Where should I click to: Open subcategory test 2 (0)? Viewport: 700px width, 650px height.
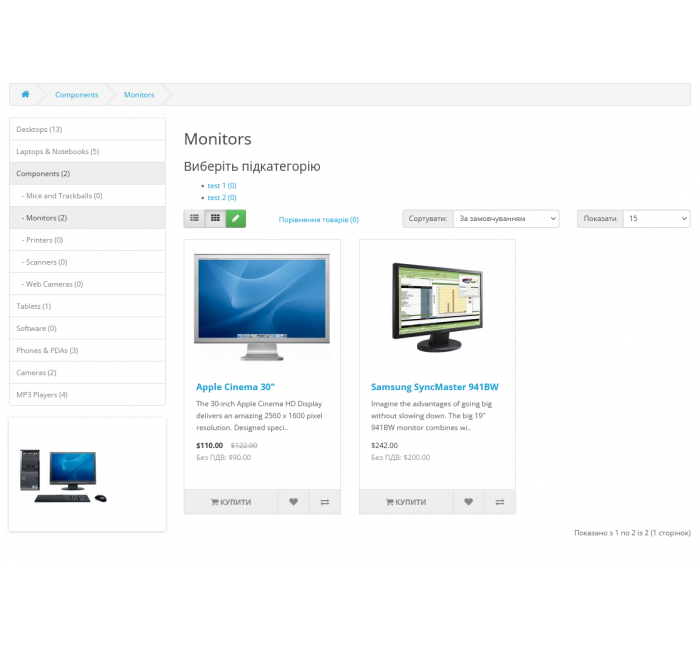tap(222, 197)
